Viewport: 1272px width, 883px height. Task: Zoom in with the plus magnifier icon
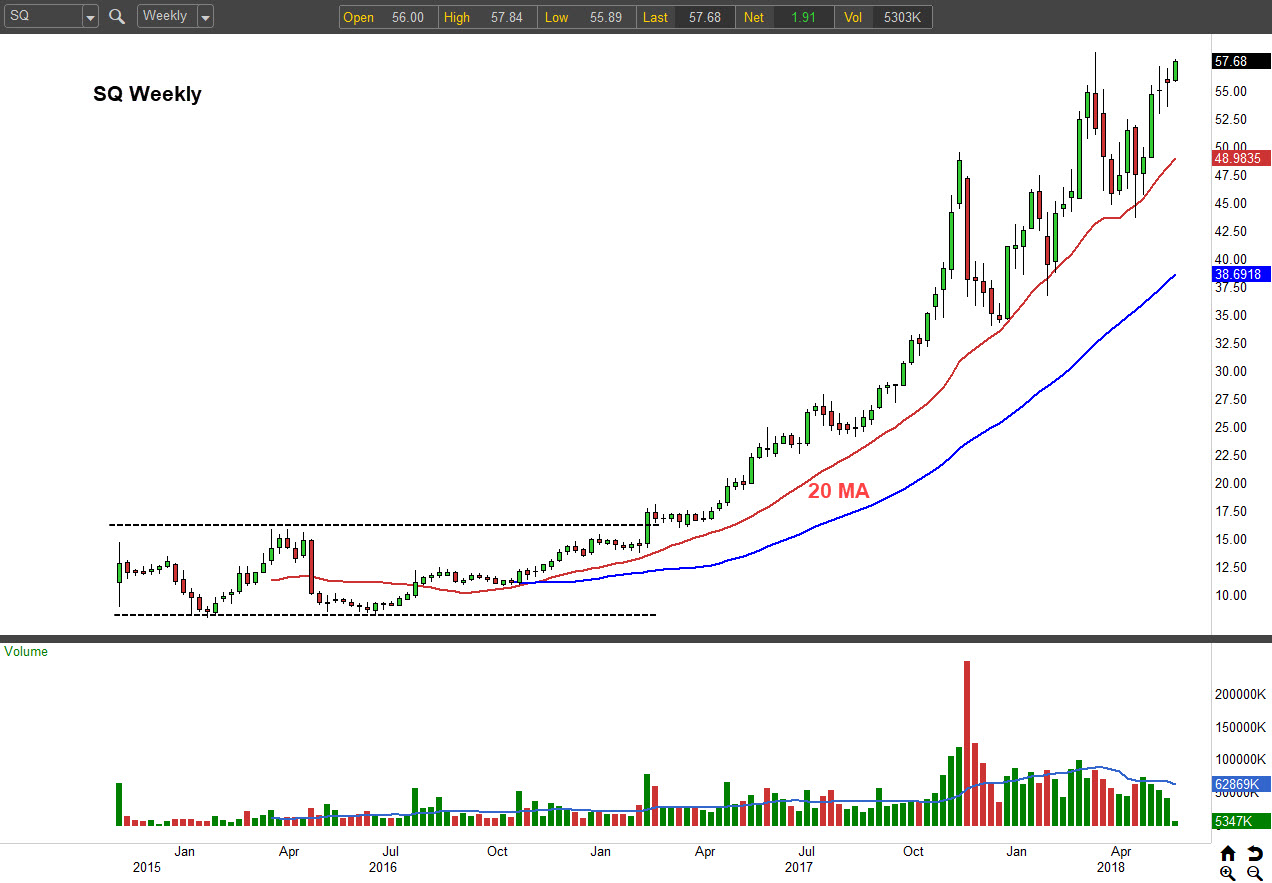tap(1228, 873)
